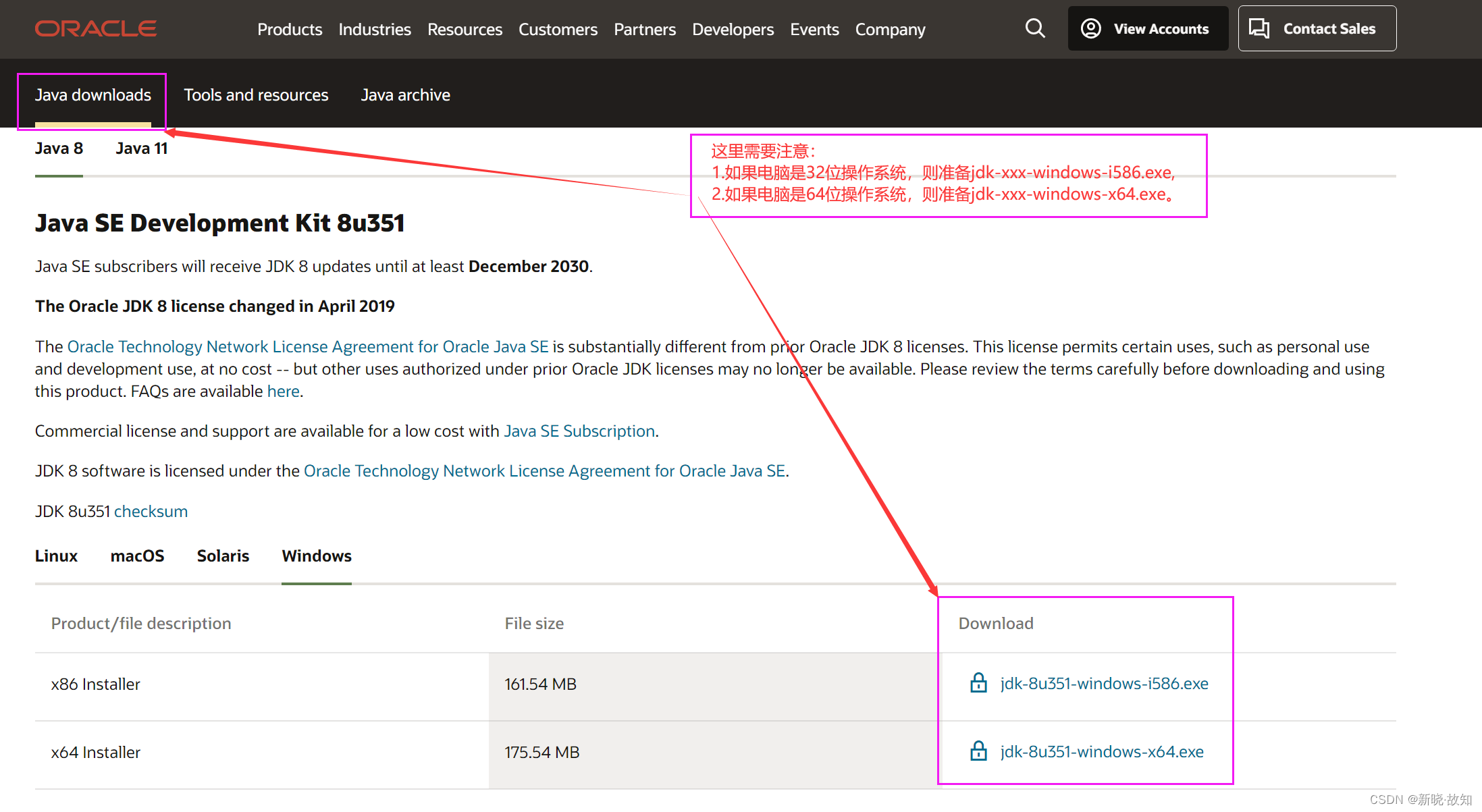Select the Java 11 tab
The width and height of the screenshot is (1482, 812).
pos(142,148)
